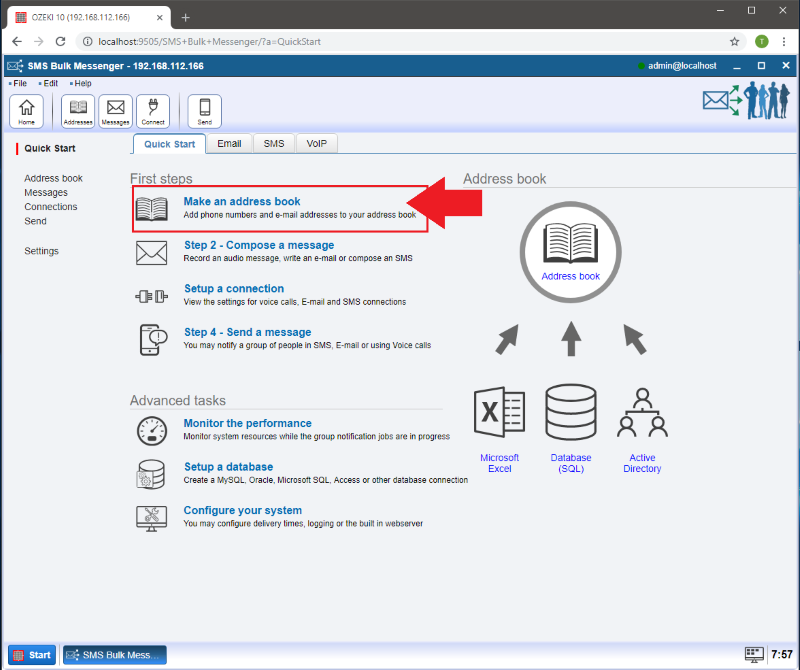Open Settings from the left sidebar
The image size is (800, 670).
point(41,250)
